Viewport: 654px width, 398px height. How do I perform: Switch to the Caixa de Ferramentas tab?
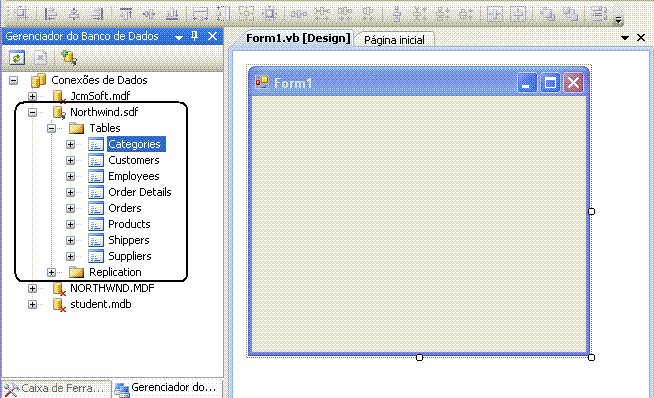56,388
